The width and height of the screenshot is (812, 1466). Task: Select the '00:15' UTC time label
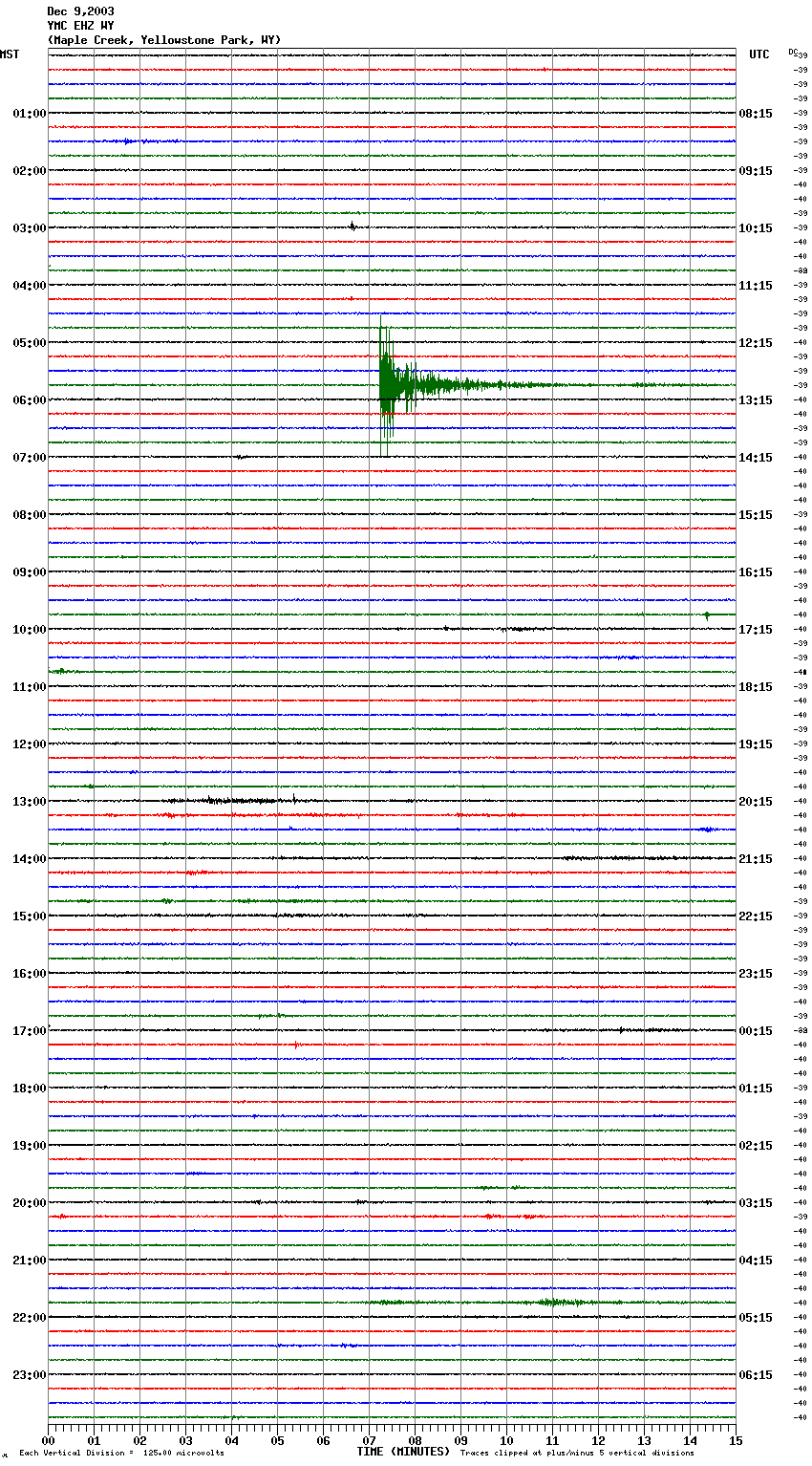pyautogui.click(x=756, y=1031)
